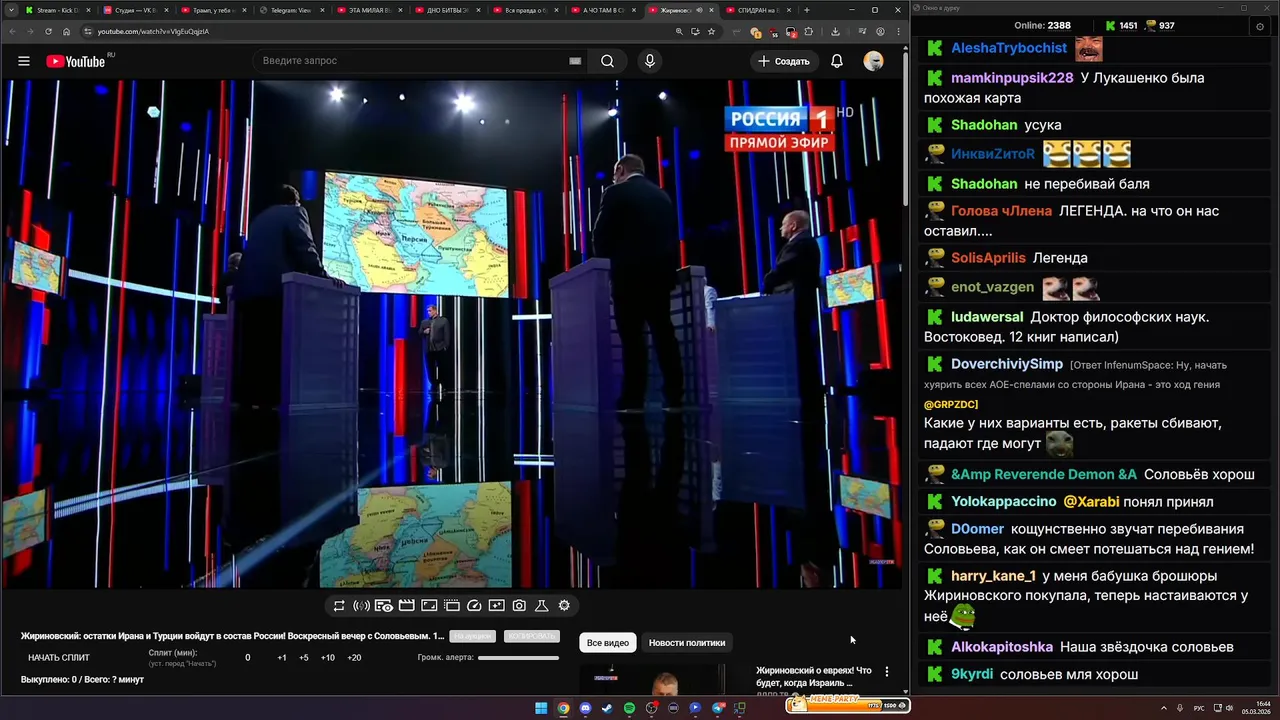This screenshot has width=1280, height=720.
Task: Open the suggested video thumbnail about Жириновский
Action: [x=652, y=680]
